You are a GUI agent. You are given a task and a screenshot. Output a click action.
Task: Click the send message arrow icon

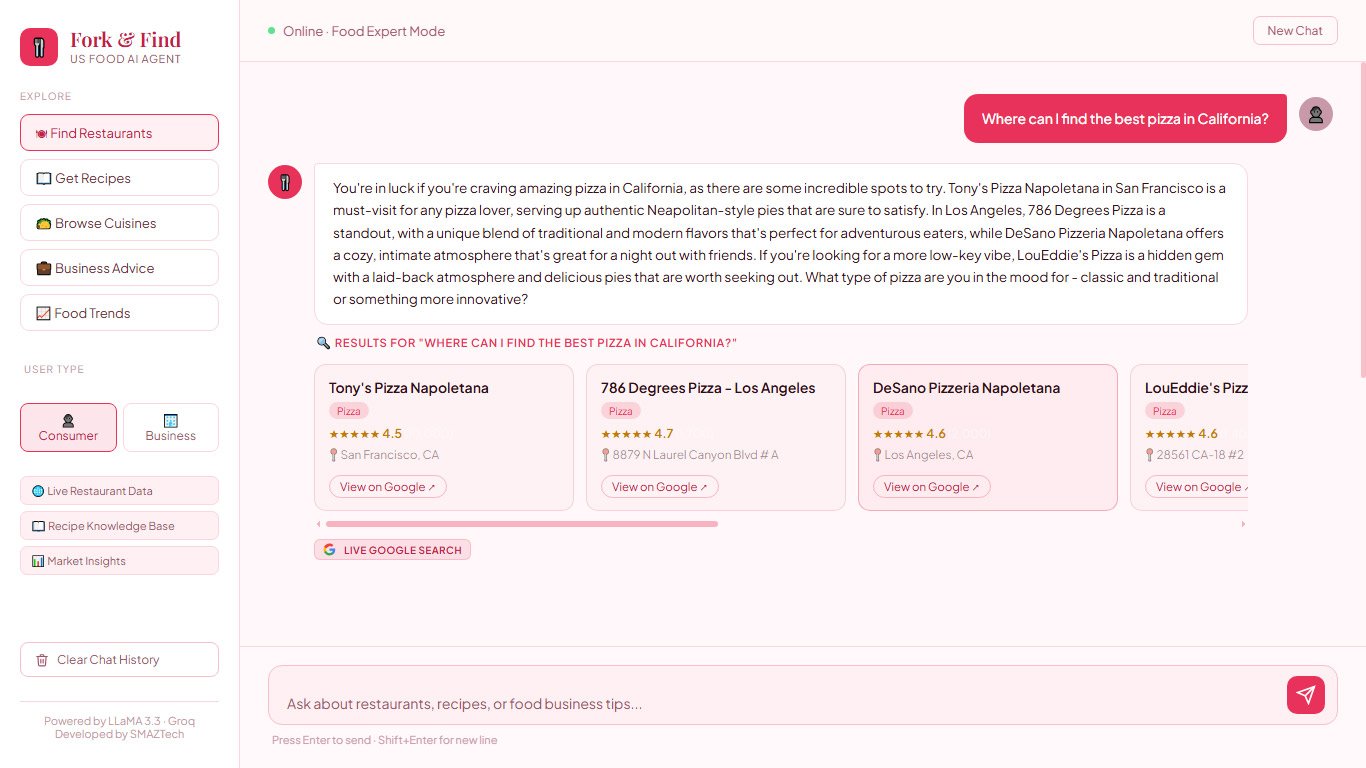tap(1306, 695)
